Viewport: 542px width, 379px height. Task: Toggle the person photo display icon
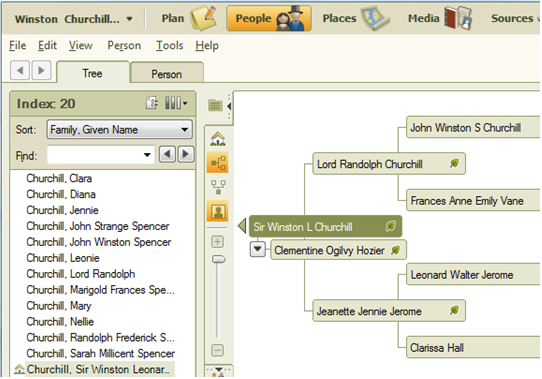tap(218, 211)
